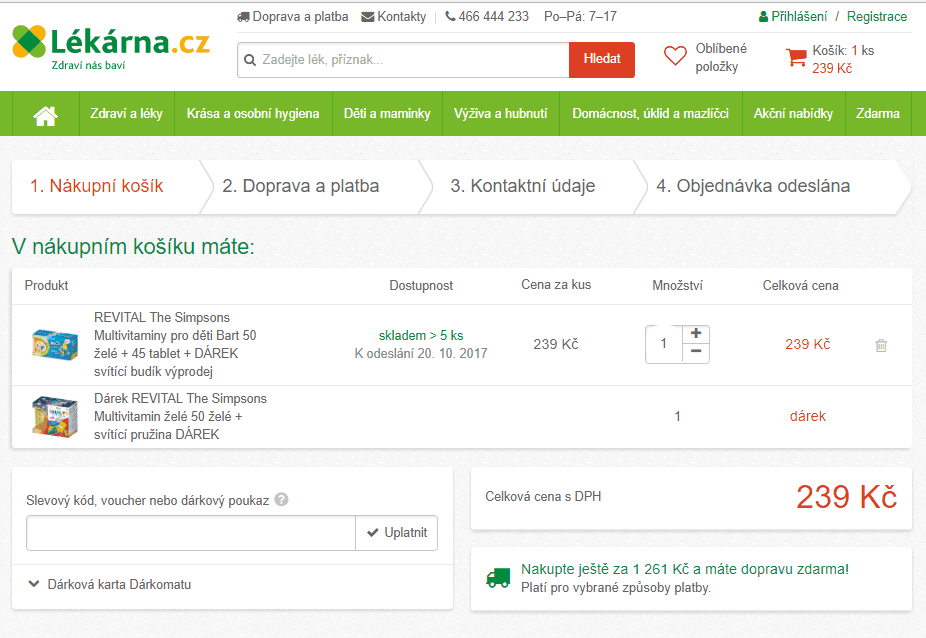This screenshot has width=926, height=638.
Task: Open Zdraví a léky menu
Action: click(x=126, y=113)
